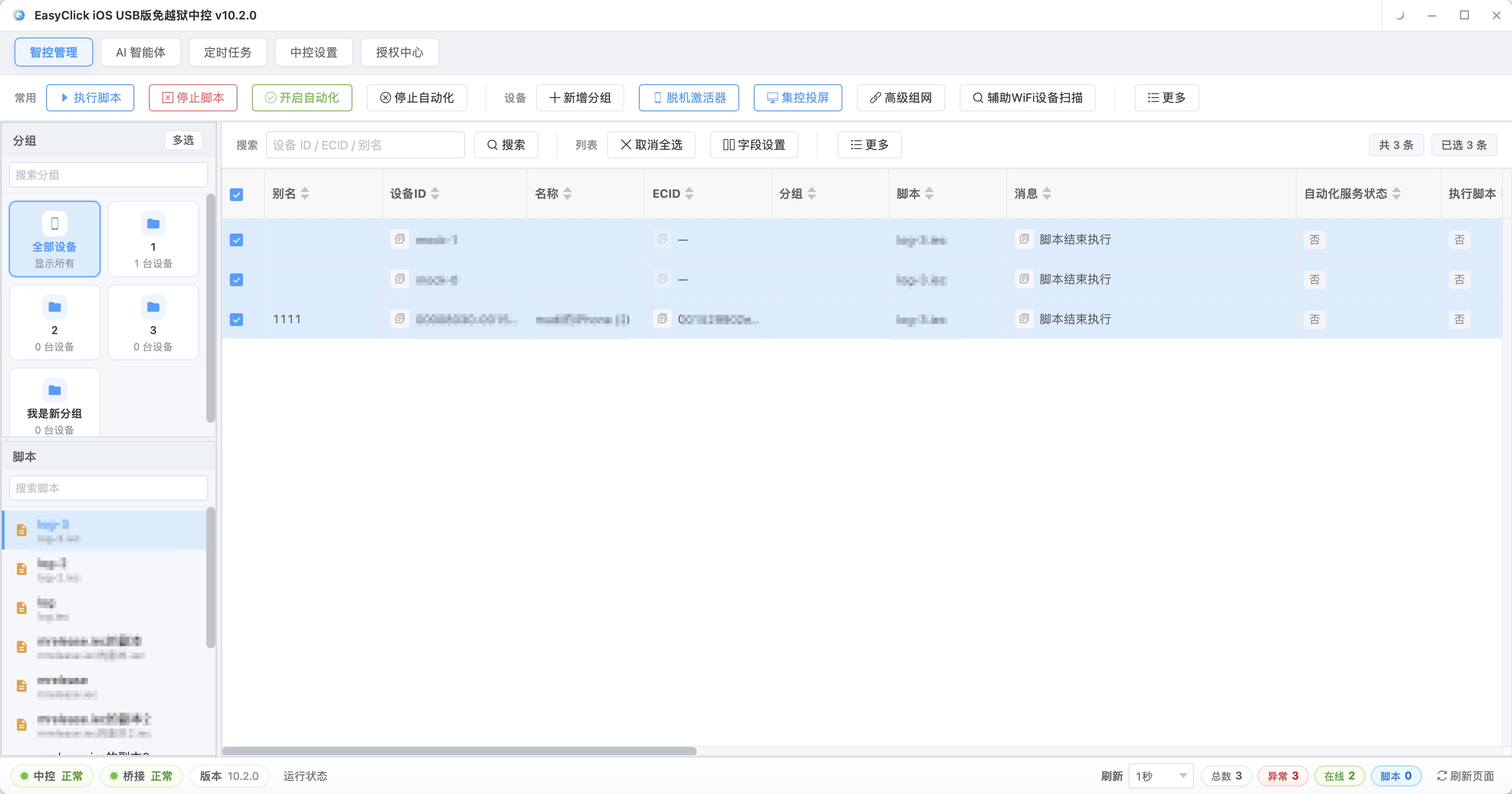Open the 我是新分组 folder group
1512x794 pixels.
click(x=55, y=403)
